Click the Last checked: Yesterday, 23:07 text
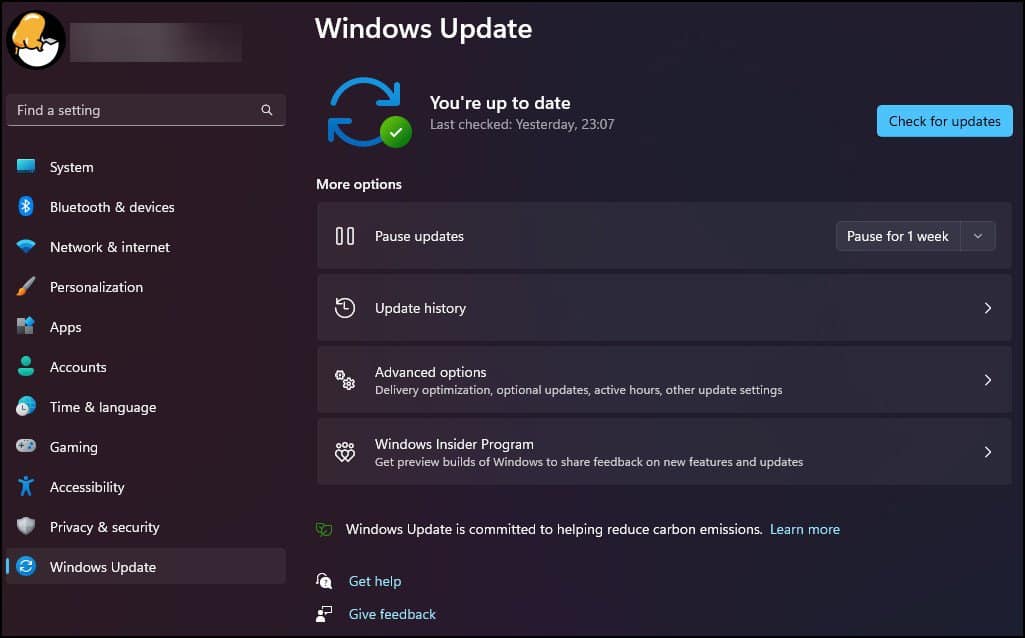This screenshot has width=1025, height=638. click(x=522, y=124)
